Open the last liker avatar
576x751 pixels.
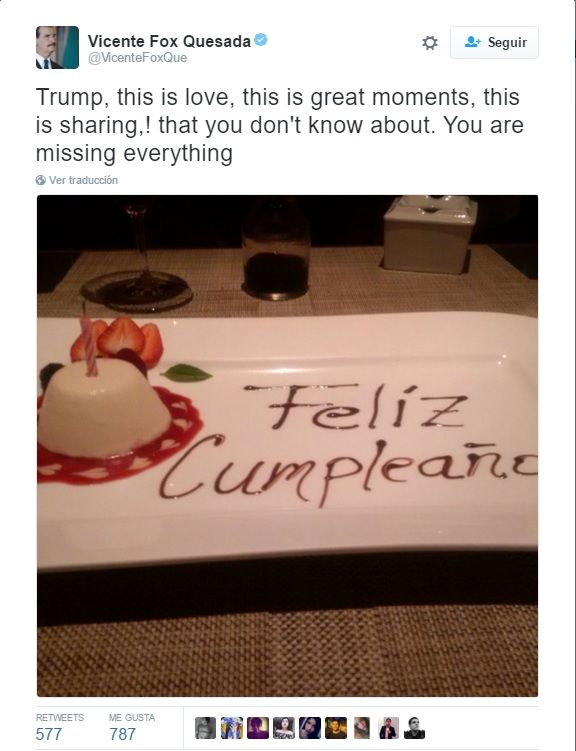tap(414, 728)
